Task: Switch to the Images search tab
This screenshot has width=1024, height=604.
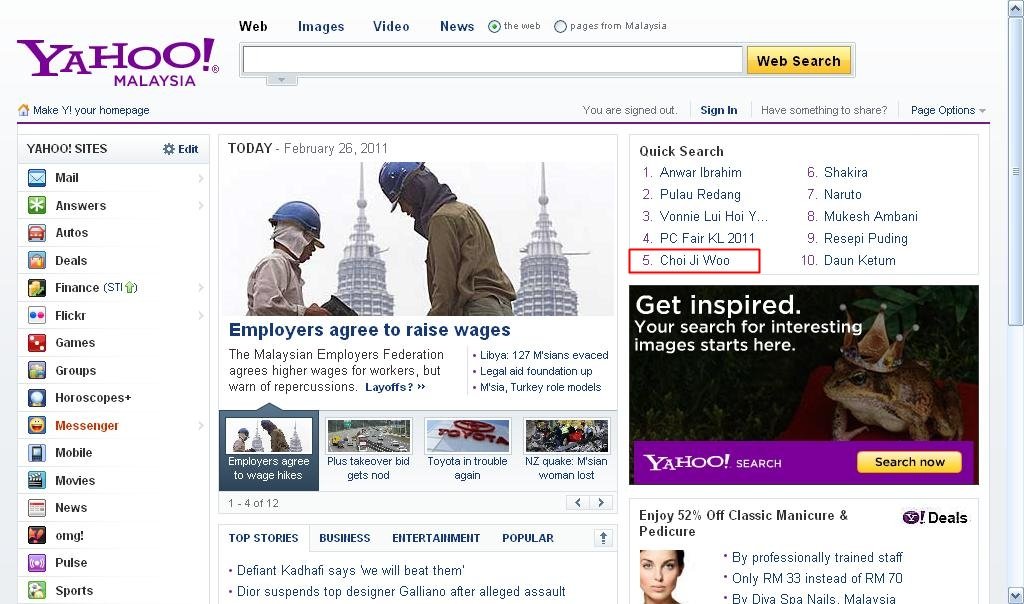Action: [x=321, y=26]
